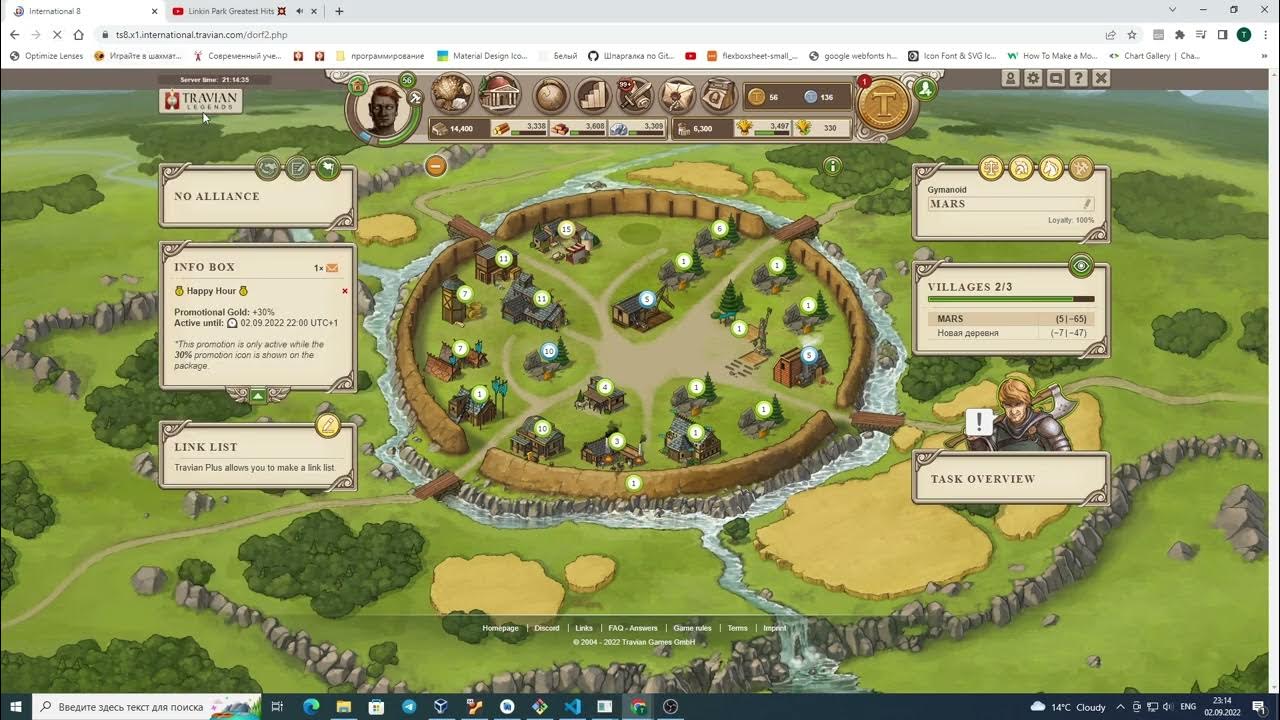Open the Task Overview panel

[x=1010, y=479]
